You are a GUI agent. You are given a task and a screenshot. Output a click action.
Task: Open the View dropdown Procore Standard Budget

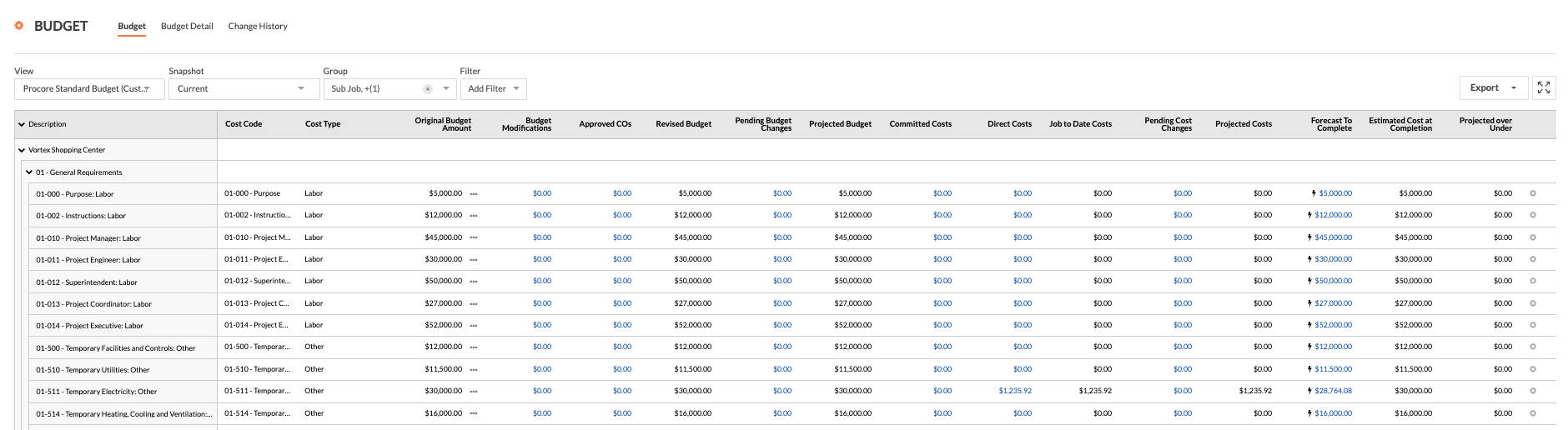pos(89,89)
